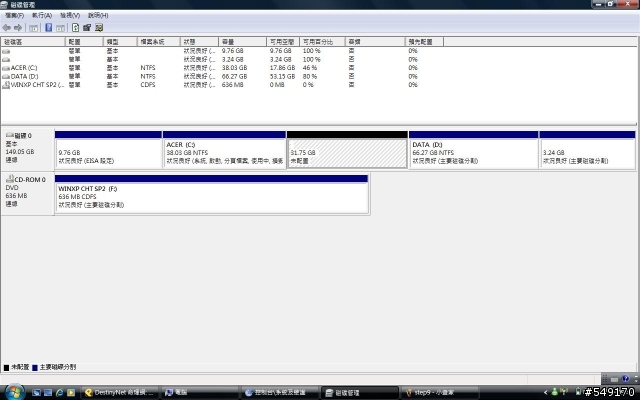Click the CD icon beside WINXP CHT SP2 in list
Image resolution: width=640 pixels, height=400 pixels.
[6, 85]
